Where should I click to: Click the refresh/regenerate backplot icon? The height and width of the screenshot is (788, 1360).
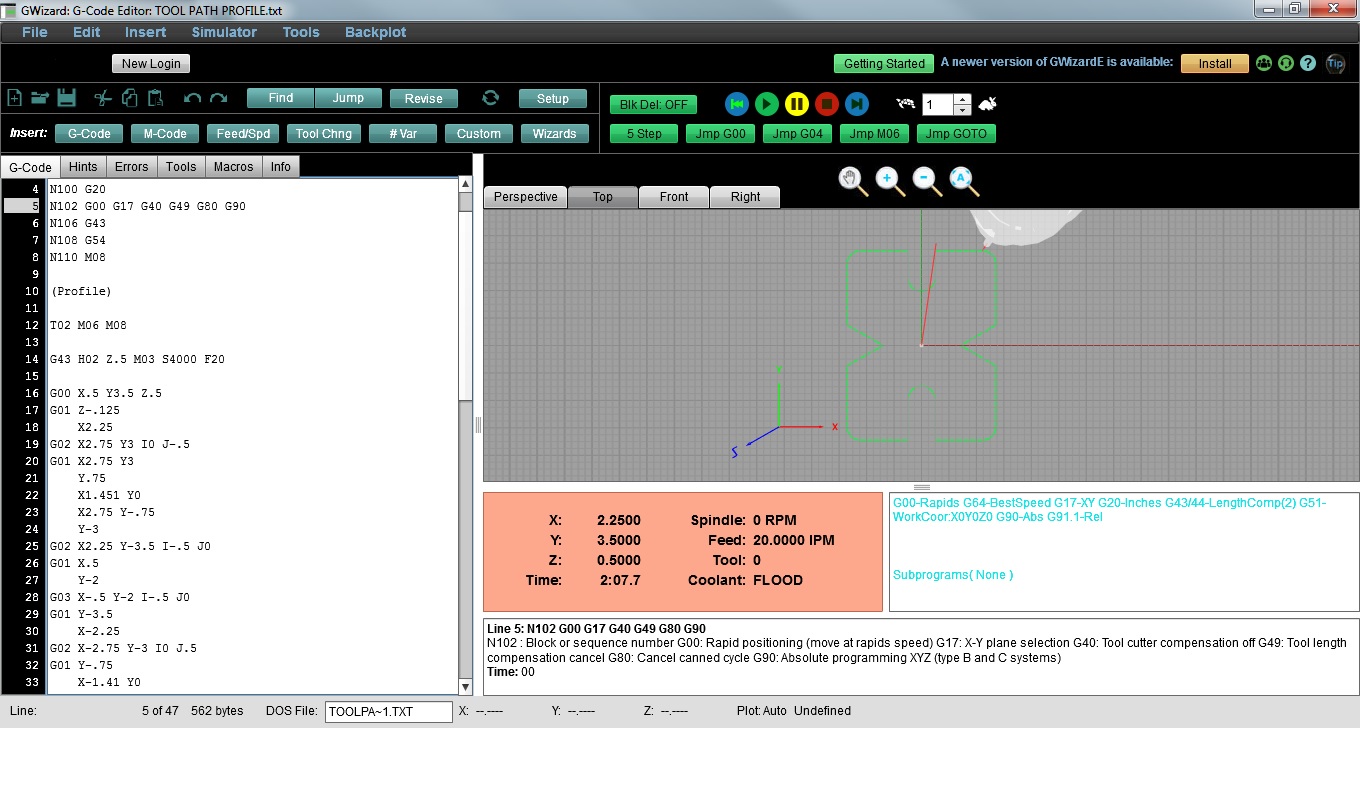tap(489, 98)
